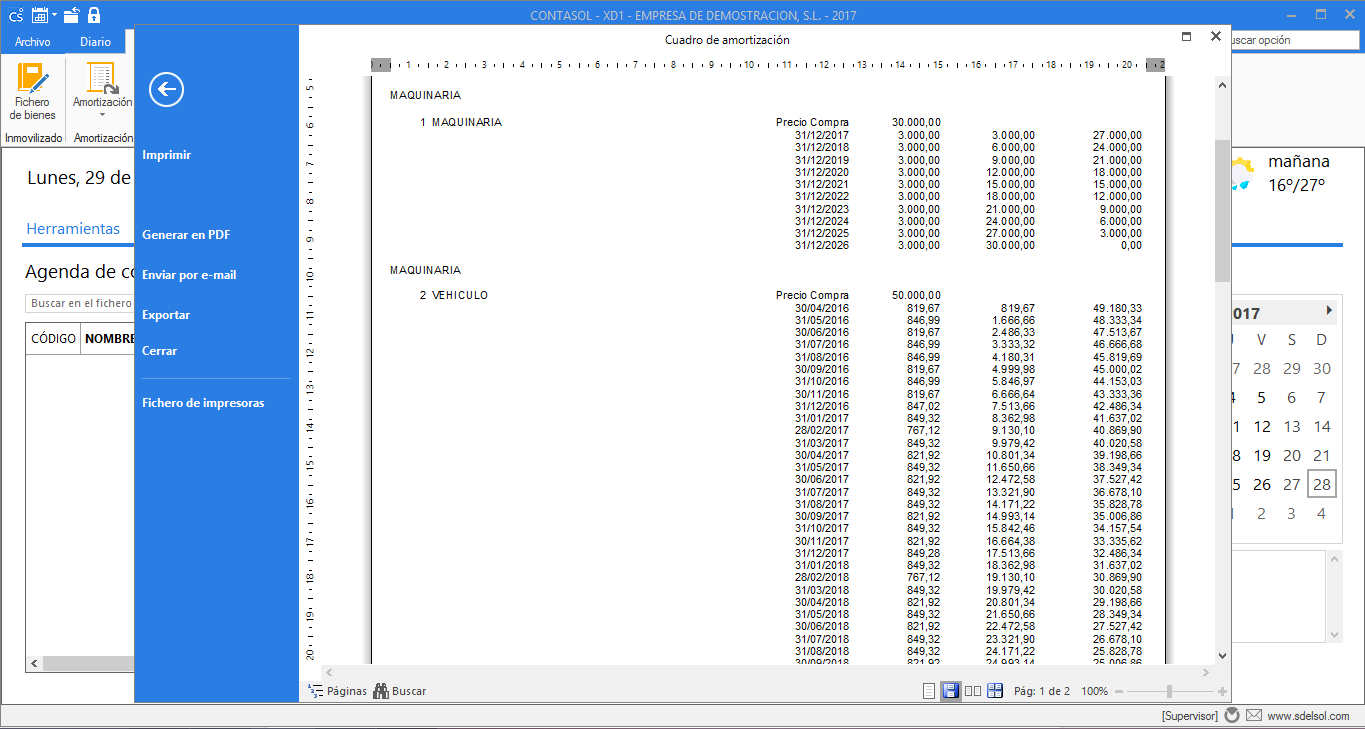Click the preview horizontal scroll left arrow
1365x729 pixels.
point(330,672)
